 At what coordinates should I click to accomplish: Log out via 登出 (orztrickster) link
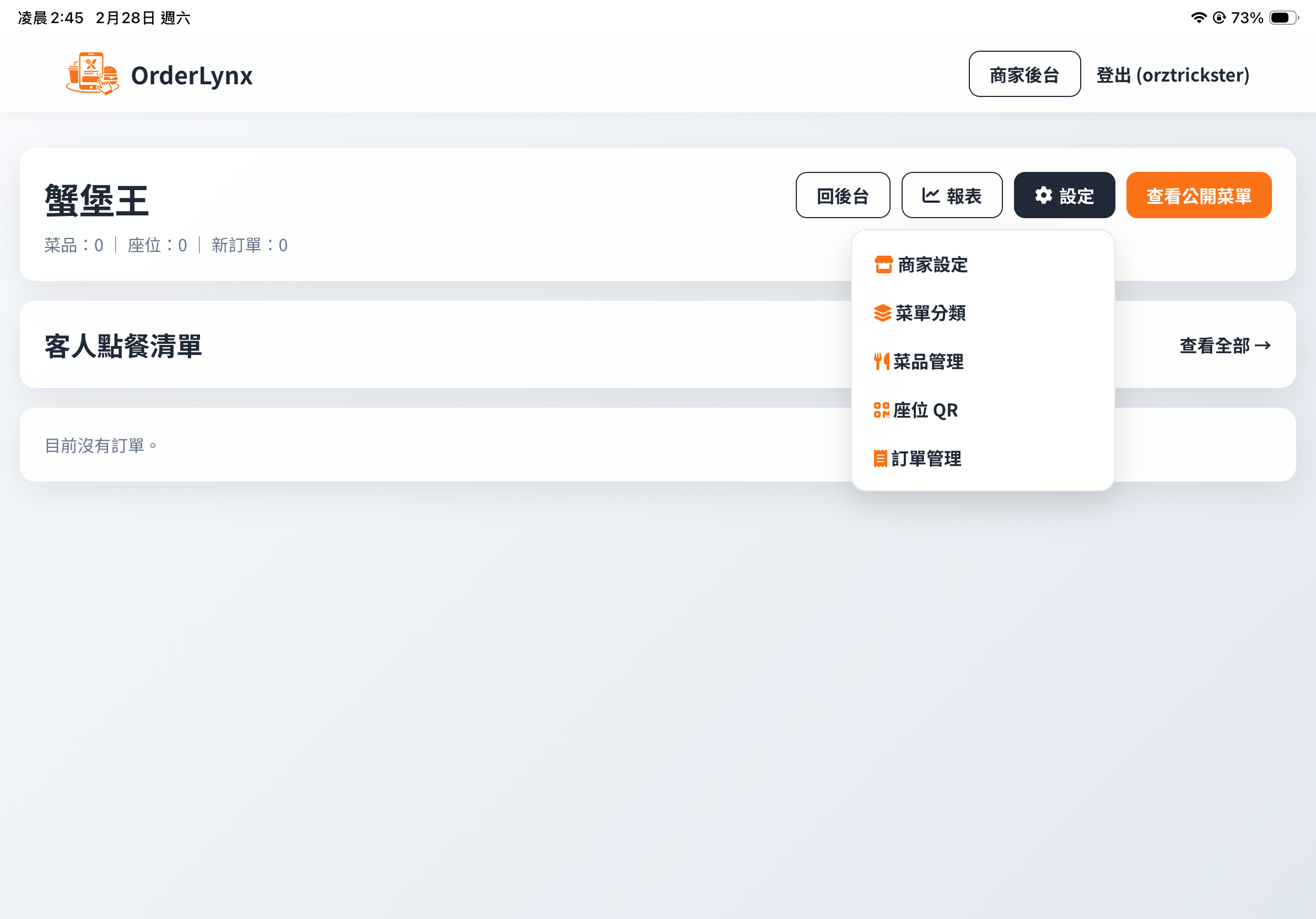pos(1172,74)
